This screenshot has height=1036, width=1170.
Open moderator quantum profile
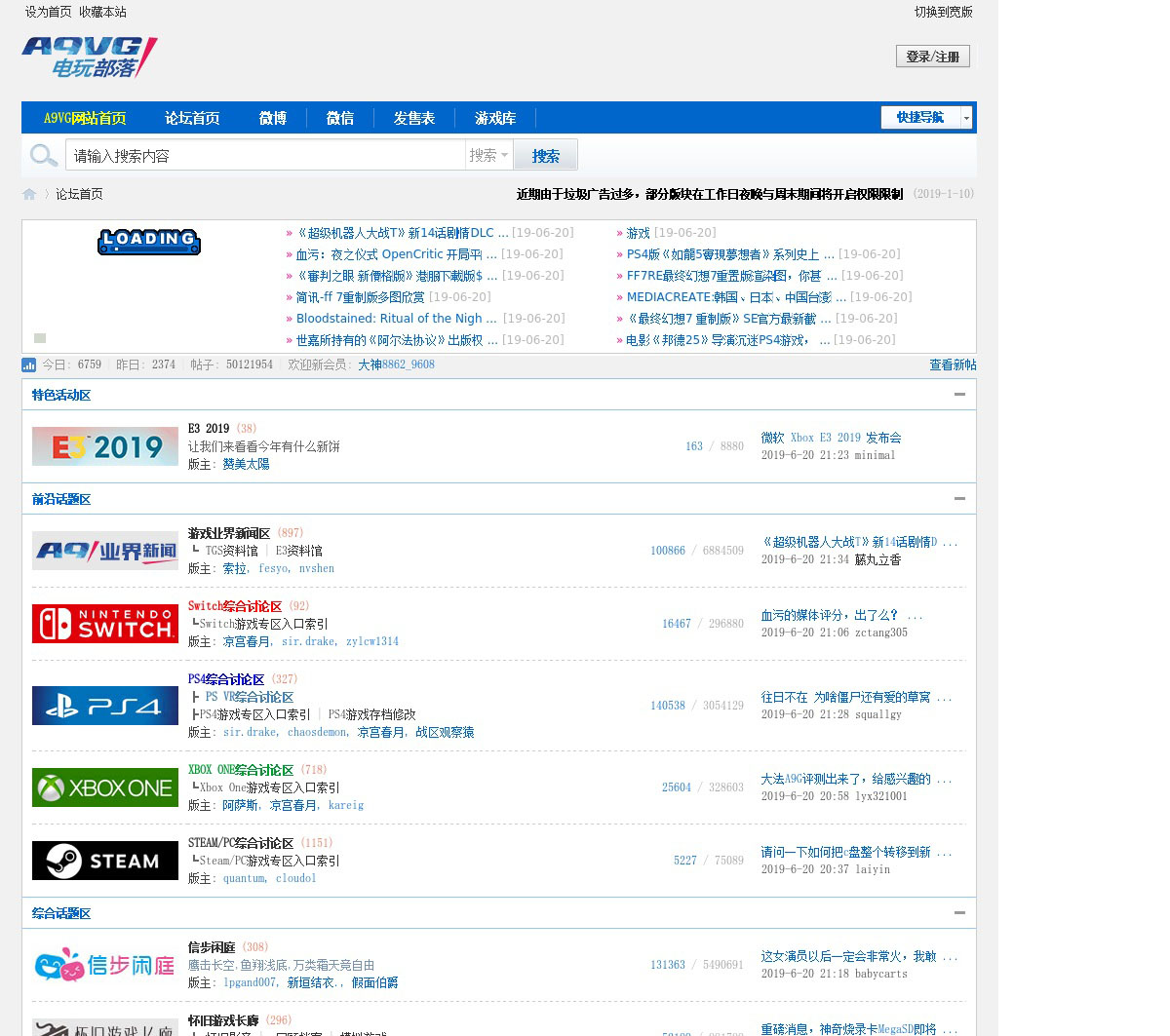244,878
